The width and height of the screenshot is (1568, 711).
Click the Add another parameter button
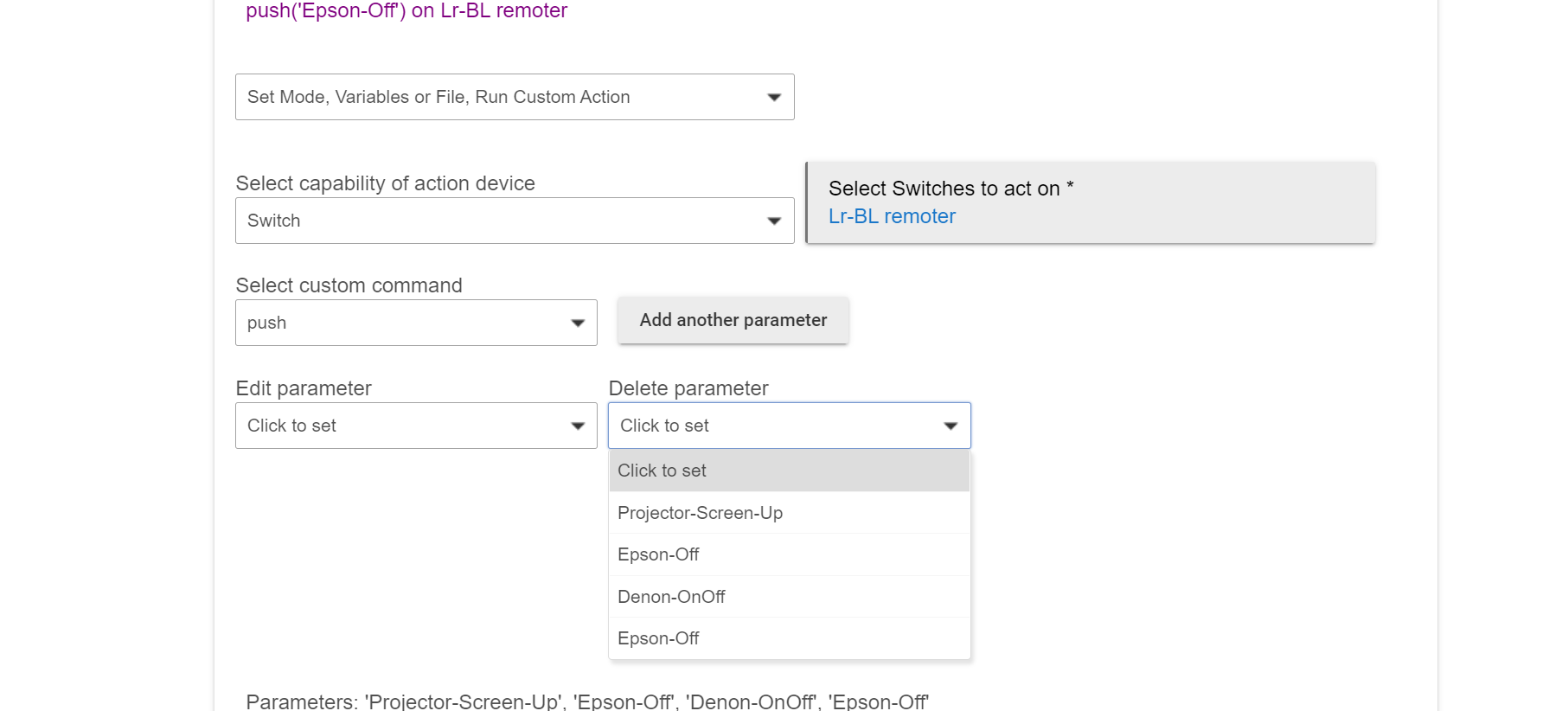pyautogui.click(x=733, y=320)
